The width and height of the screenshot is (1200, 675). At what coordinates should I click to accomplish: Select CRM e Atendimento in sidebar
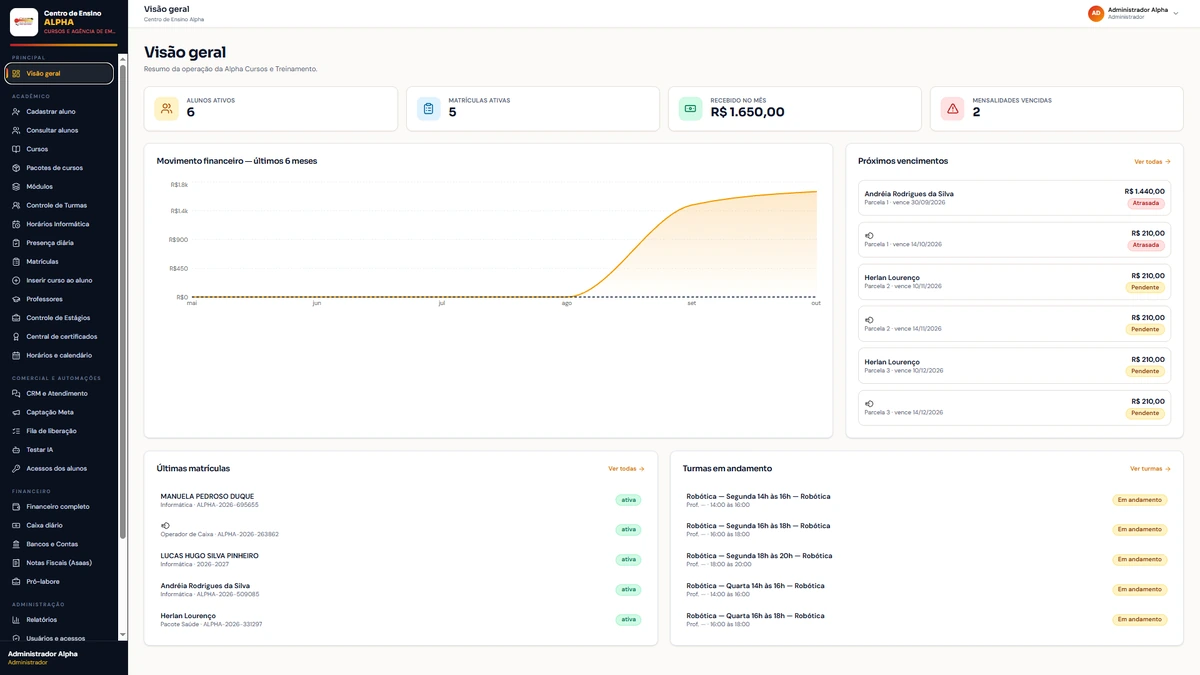coord(59,393)
